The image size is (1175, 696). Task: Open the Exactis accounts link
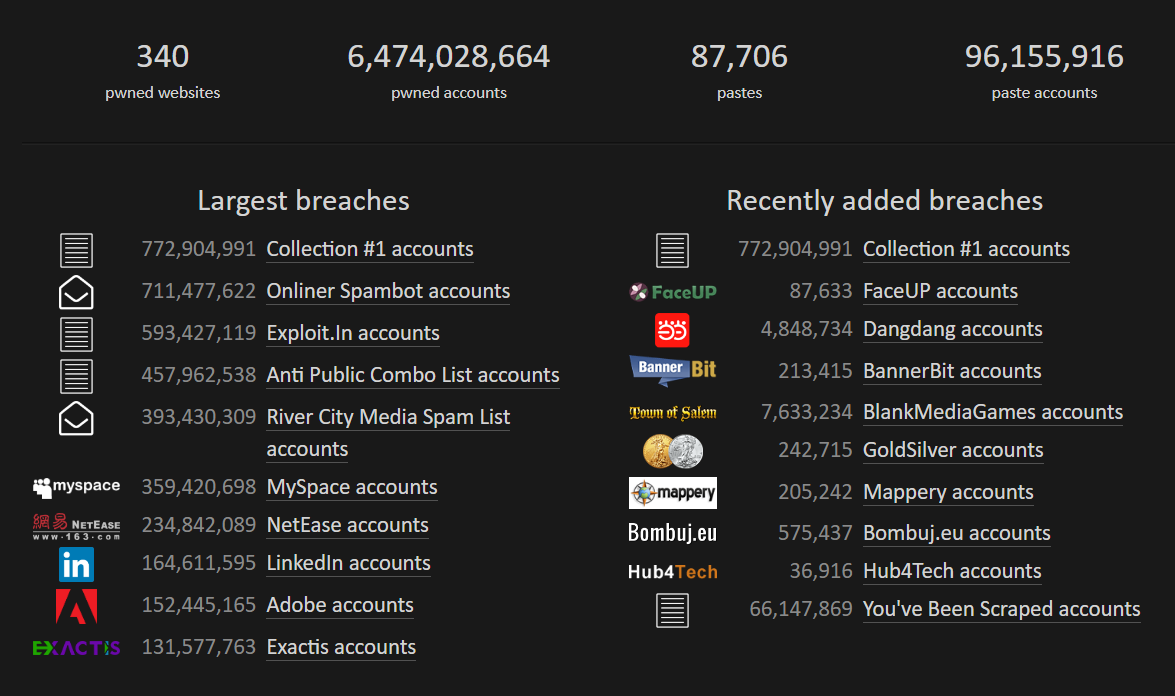coord(342,647)
